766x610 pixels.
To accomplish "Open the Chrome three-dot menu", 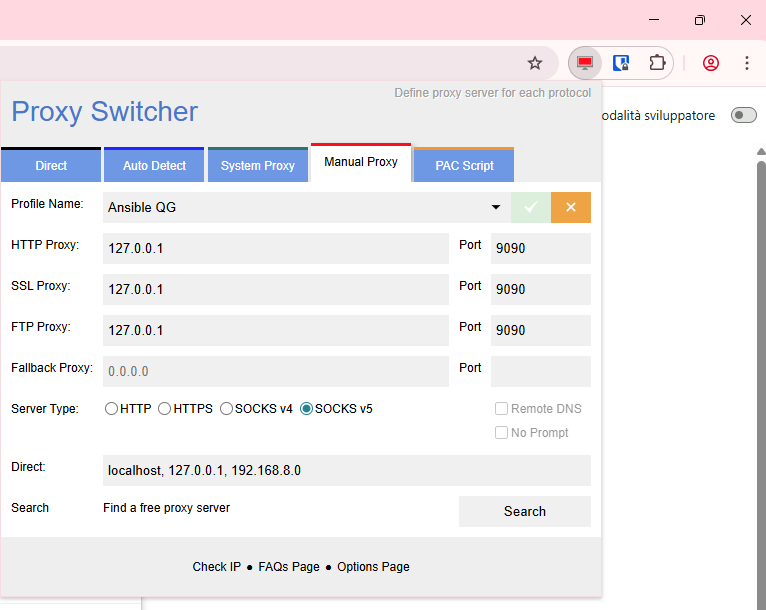I will click(x=747, y=63).
